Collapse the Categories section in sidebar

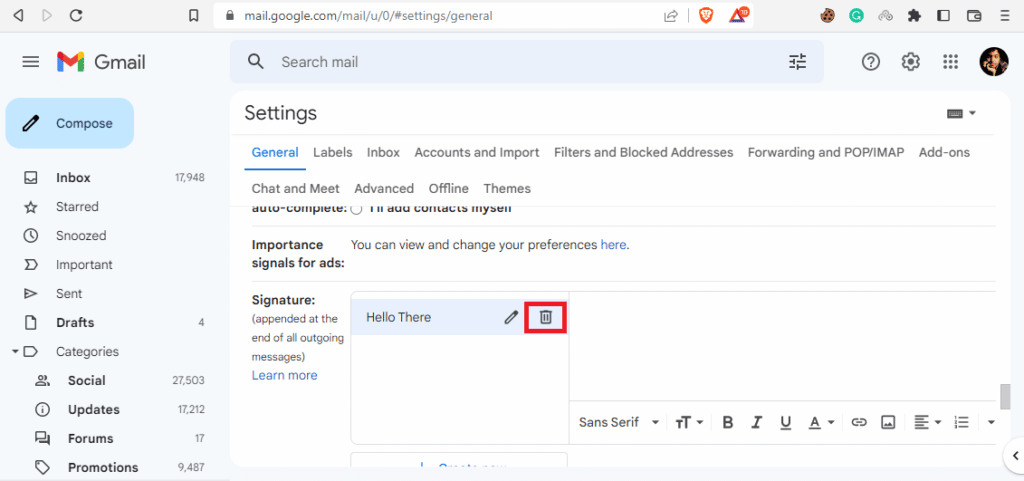point(15,352)
